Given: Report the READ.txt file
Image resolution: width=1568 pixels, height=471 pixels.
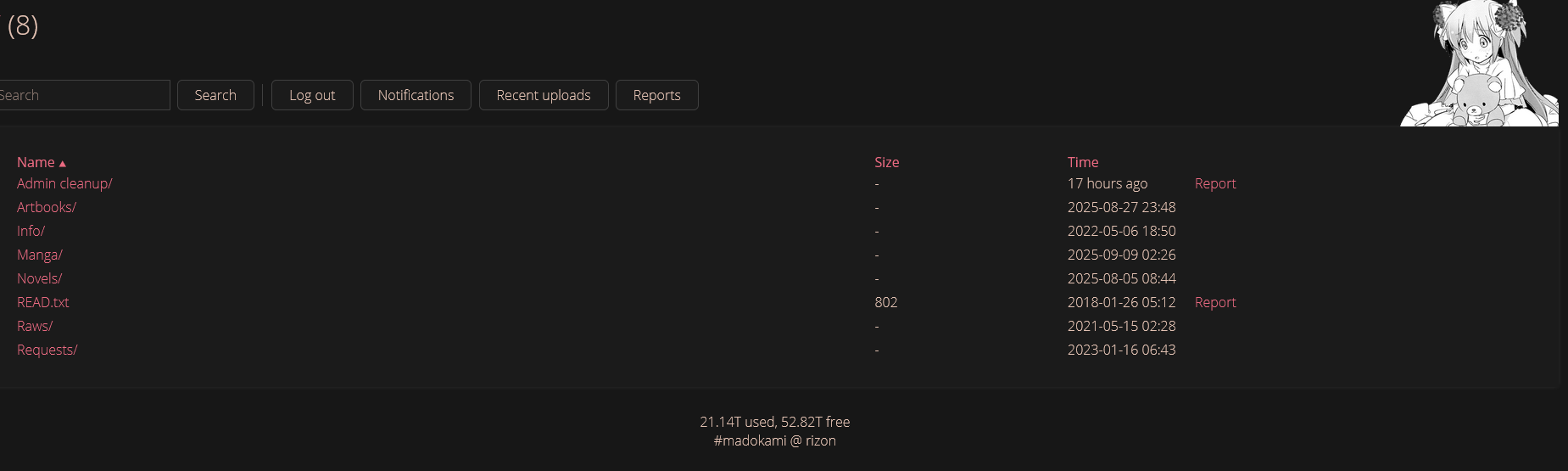Looking at the screenshot, I should 1215,302.
